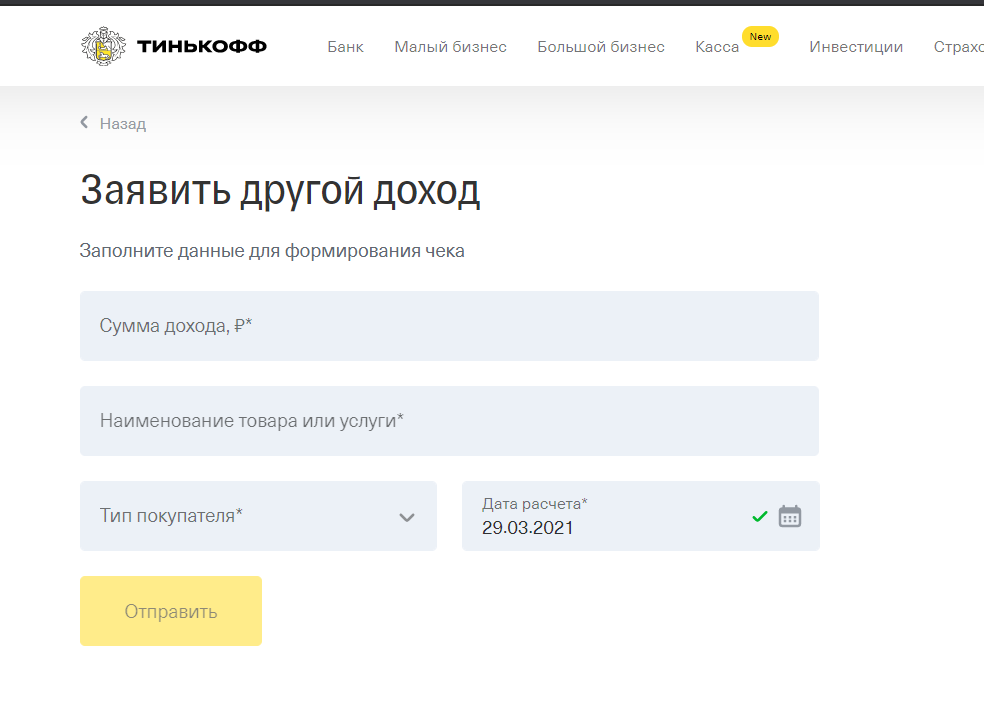Image resolution: width=984 pixels, height=714 pixels.
Task: Open the Малый бизнес menu item
Action: (451, 47)
